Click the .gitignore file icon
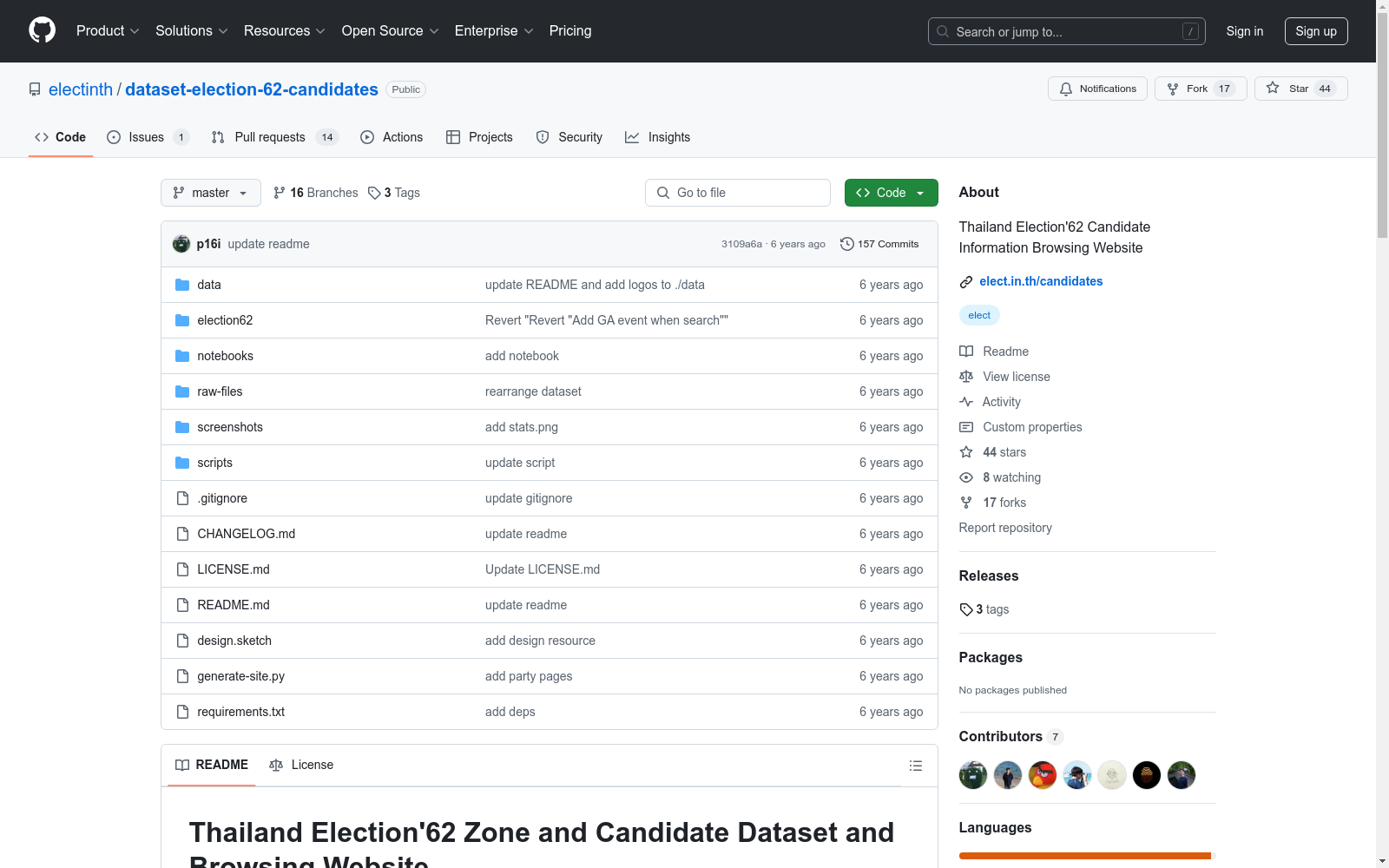 tap(182, 498)
